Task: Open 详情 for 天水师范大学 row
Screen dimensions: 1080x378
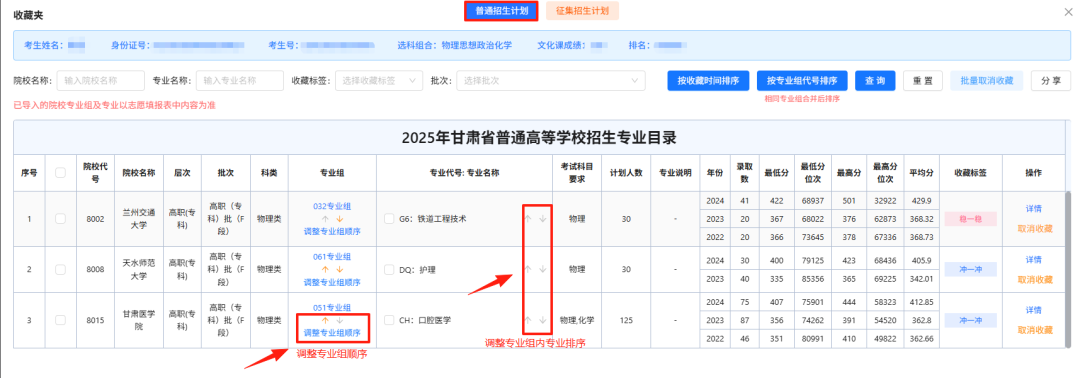Action: click(1033, 260)
